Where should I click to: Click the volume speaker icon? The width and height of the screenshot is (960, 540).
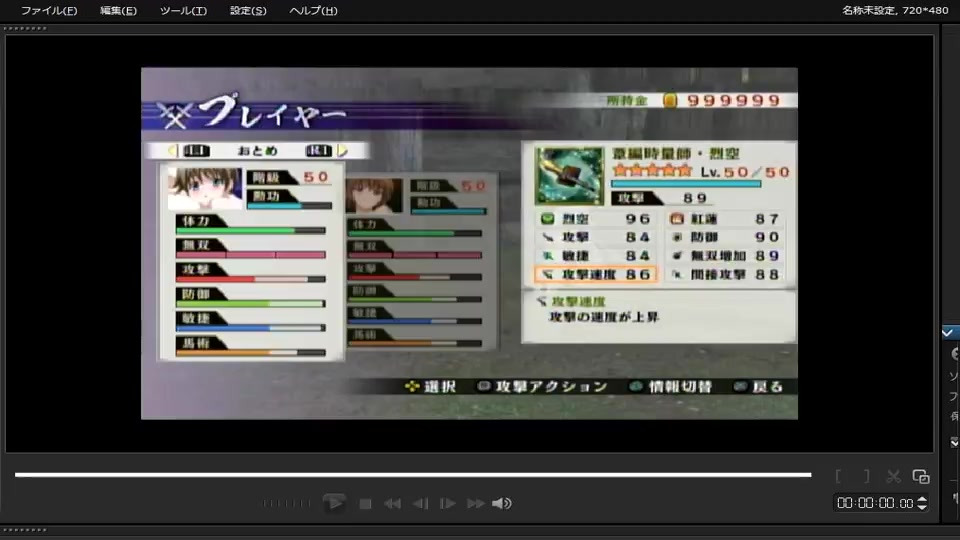[501, 503]
